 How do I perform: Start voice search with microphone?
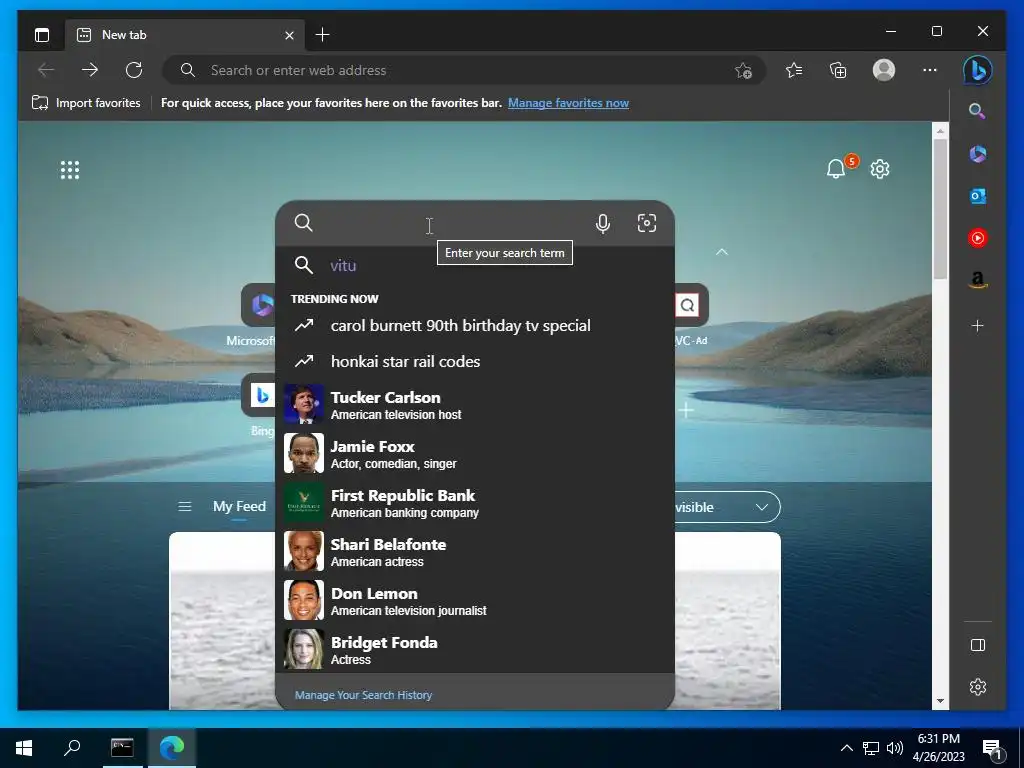603,223
